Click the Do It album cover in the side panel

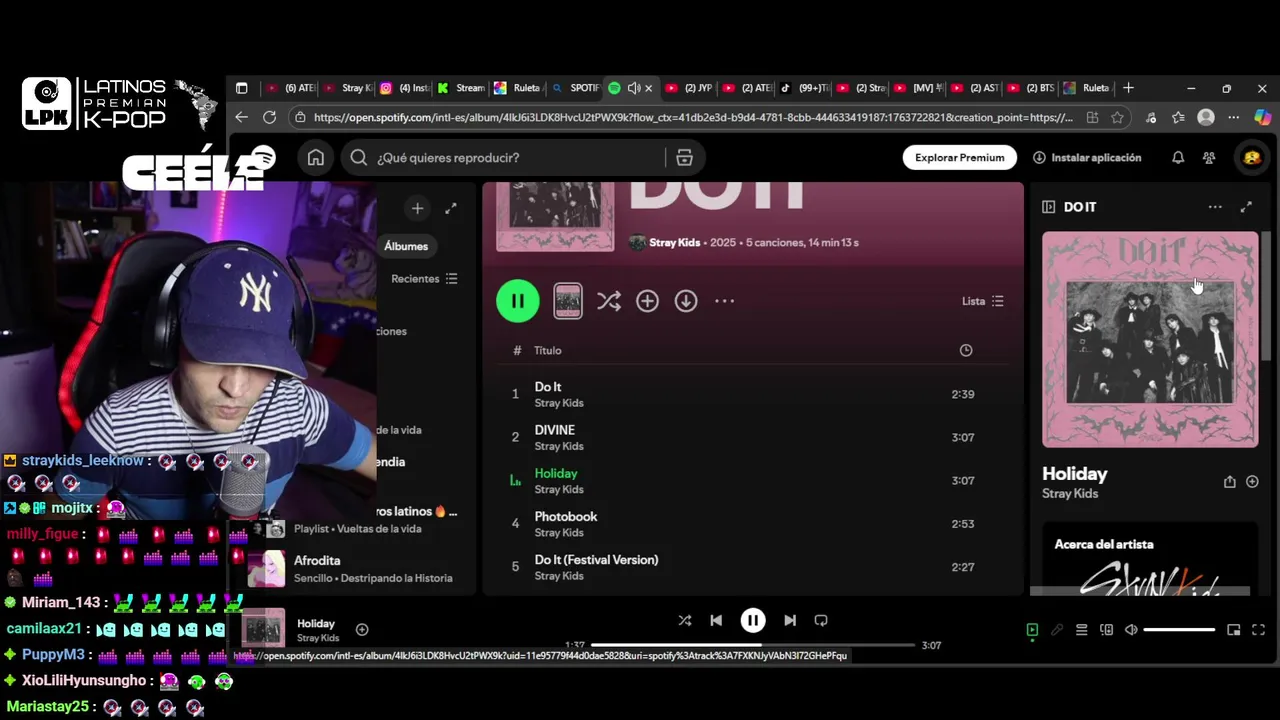coord(1150,340)
